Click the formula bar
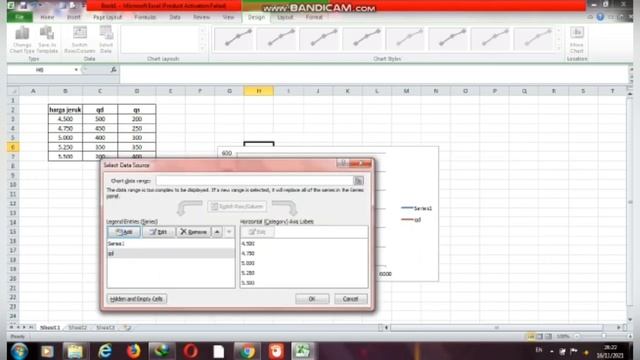The width and height of the screenshot is (640, 360). coord(373,73)
